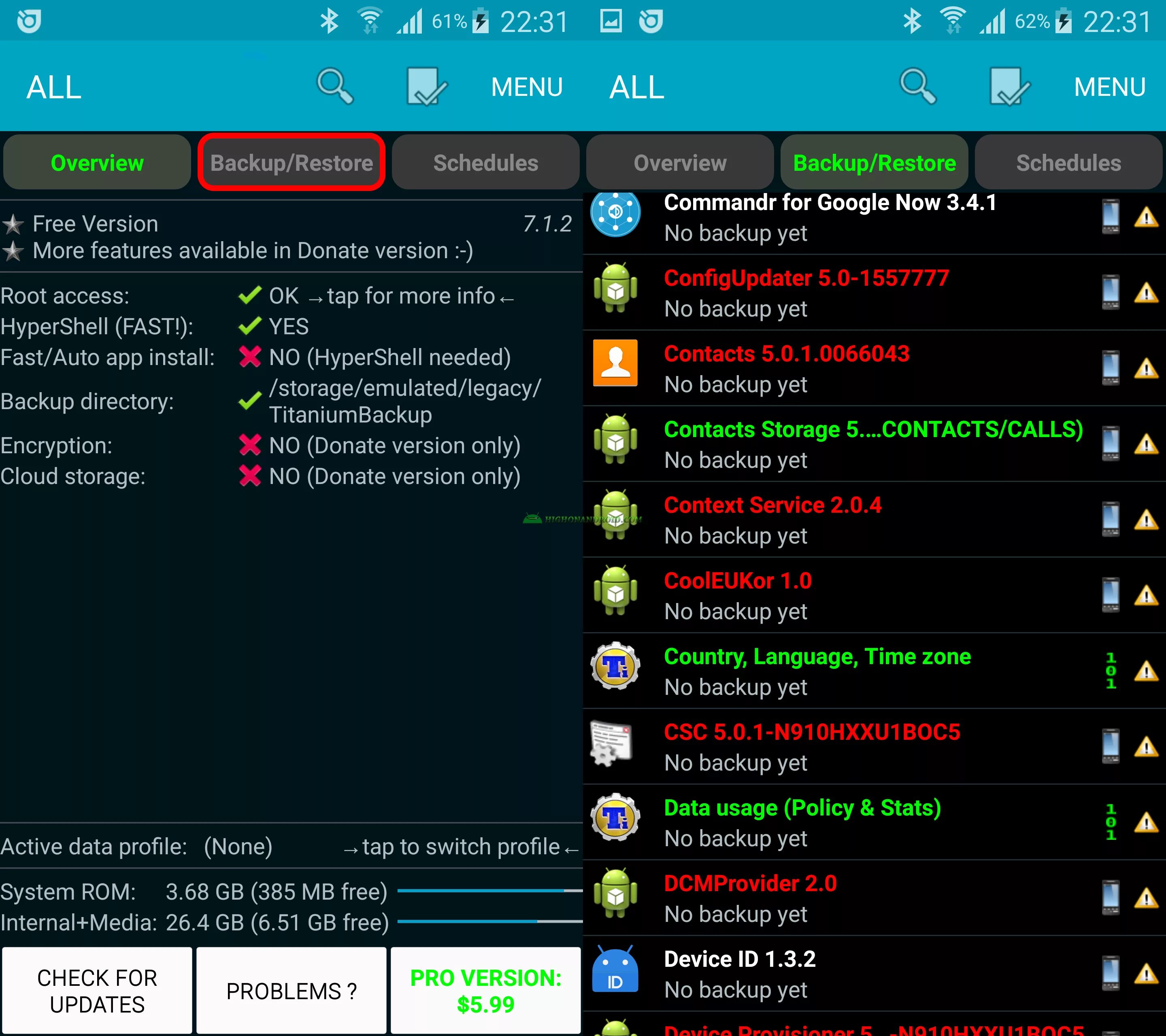
Task: Open the Backup/Restore tab outlined in red
Action: [291, 163]
